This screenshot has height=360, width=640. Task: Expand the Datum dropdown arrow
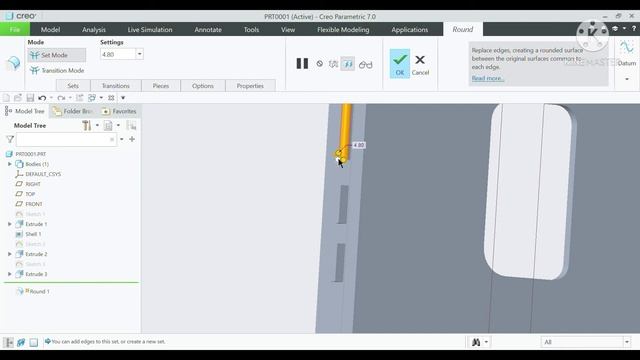[x=627, y=79]
